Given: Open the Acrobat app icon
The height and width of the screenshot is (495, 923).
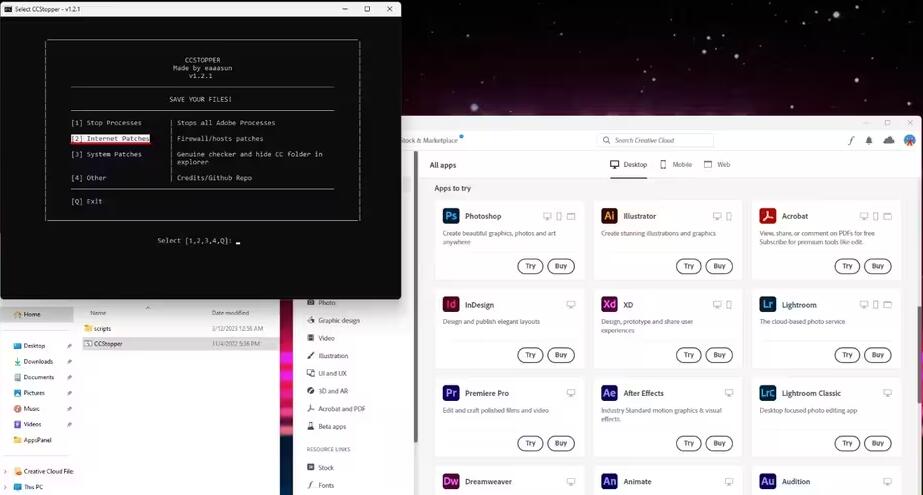Looking at the screenshot, I should [x=768, y=216].
